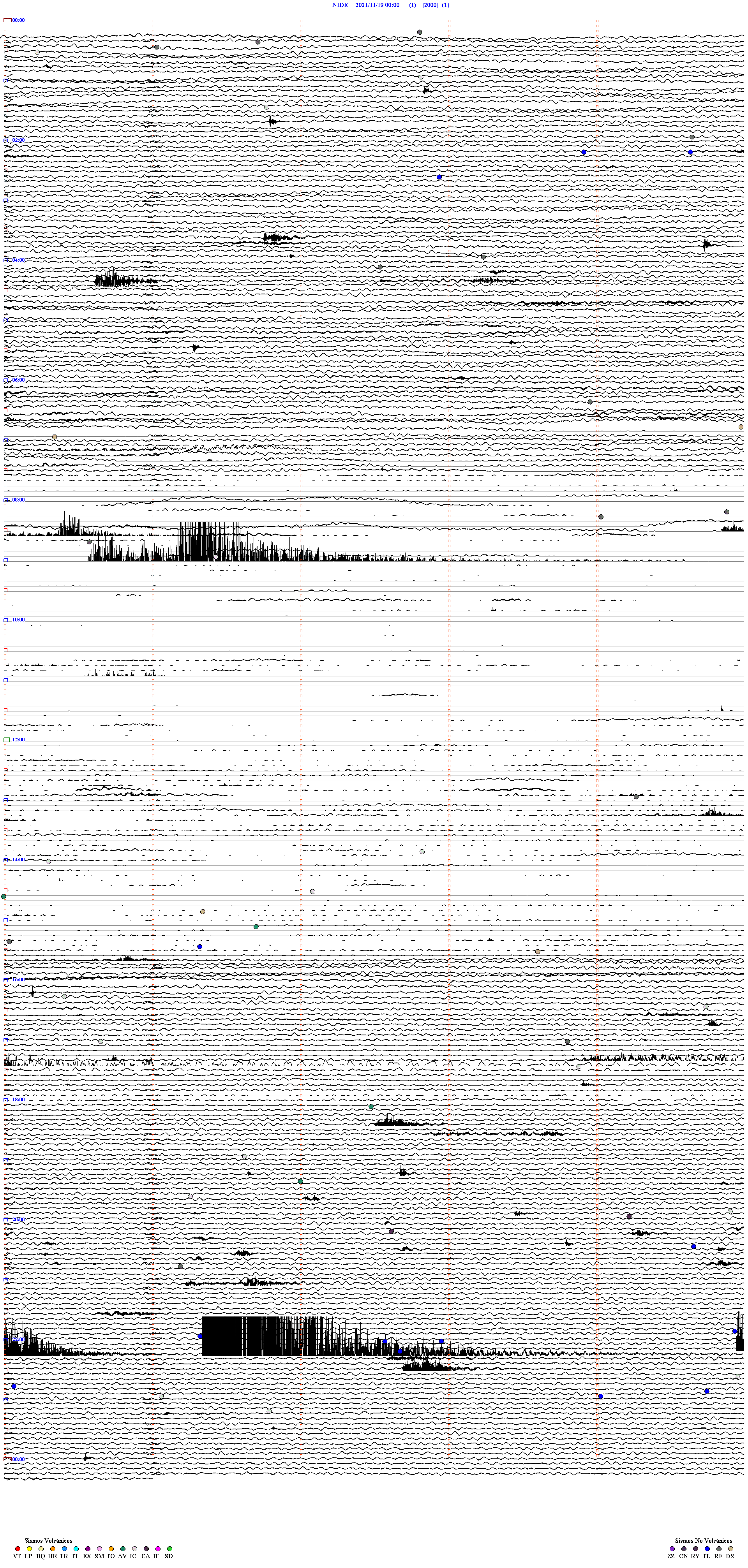This screenshot has width=748, height=1568.
Task: Select the 14:00 time label
Action: [x=18, y=859]
